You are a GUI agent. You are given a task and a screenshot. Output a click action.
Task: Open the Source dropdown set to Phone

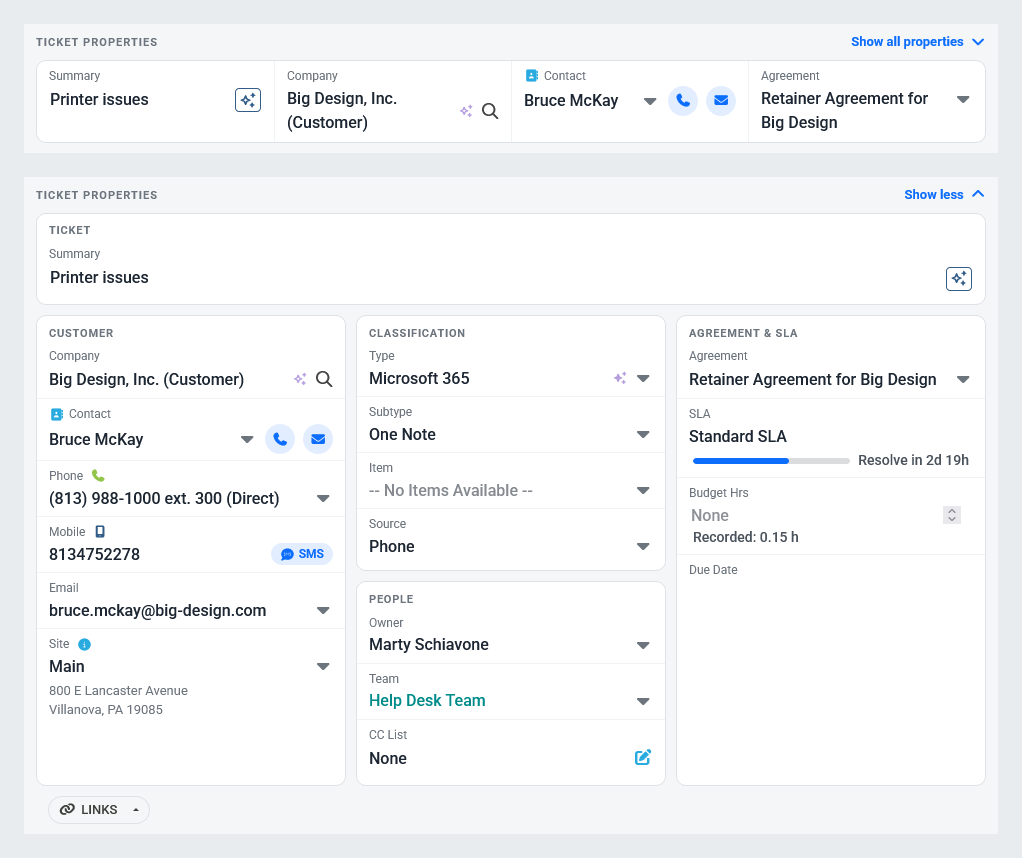[643, 546]
